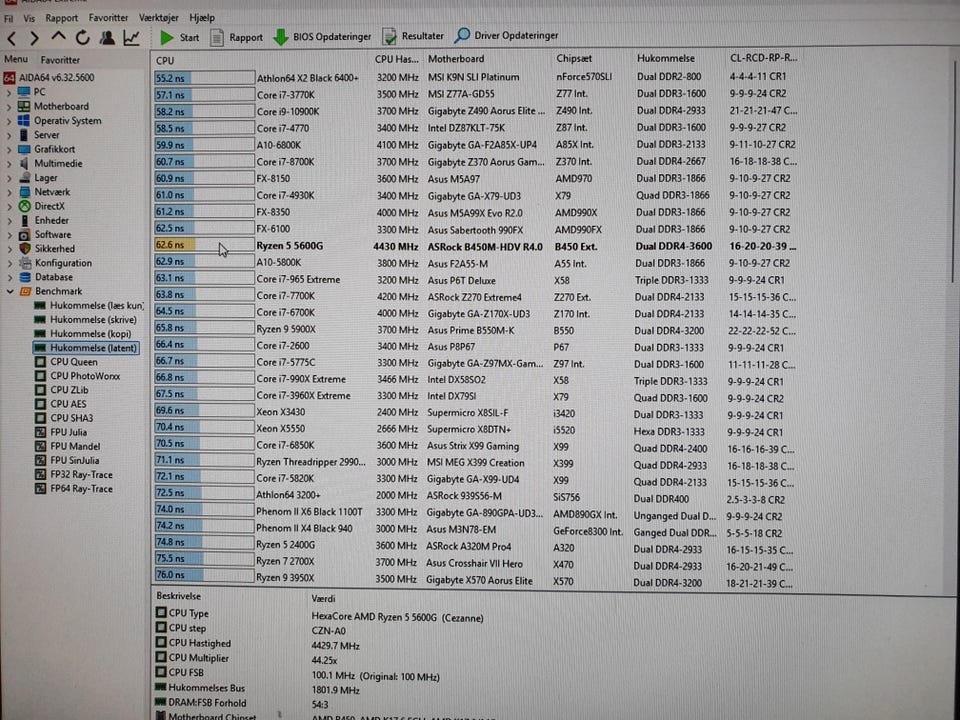Switch to the Menu tab in the sidebar
960x720 pixels.
(x=16, y=59)
